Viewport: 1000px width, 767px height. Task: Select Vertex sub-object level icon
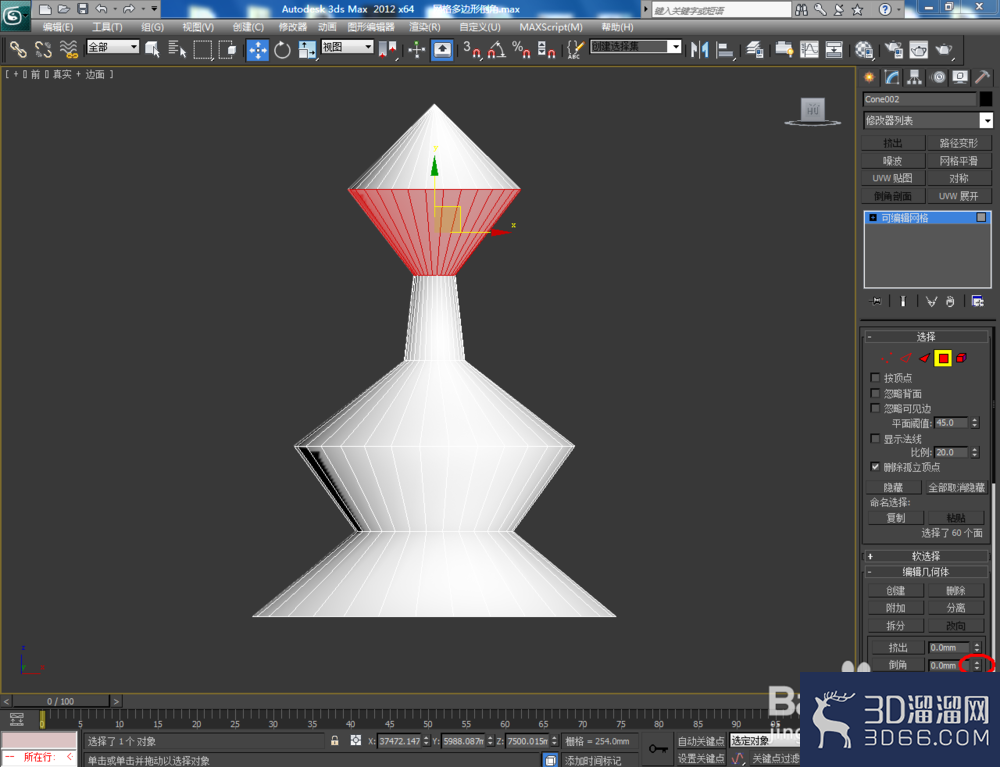click(x=887, y=358)
